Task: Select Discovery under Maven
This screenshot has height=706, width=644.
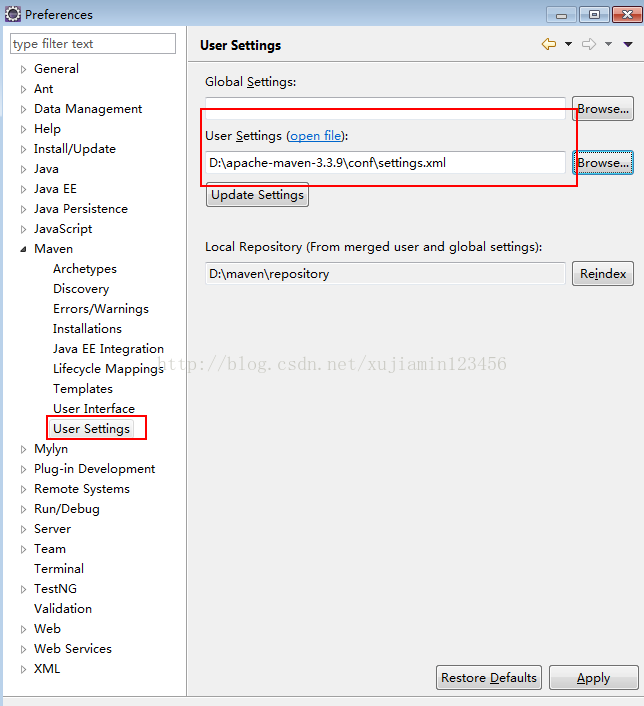Action: coord(81,289)
